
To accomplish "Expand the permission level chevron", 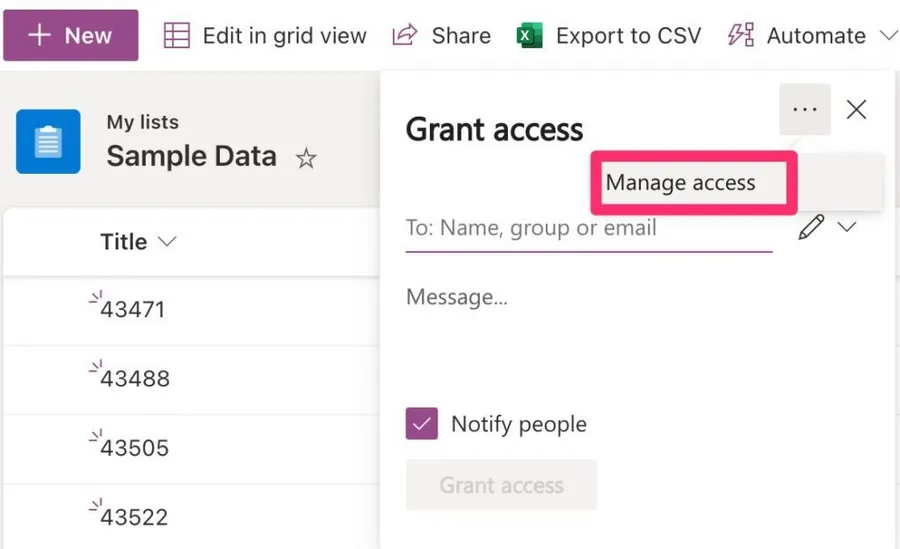I will coord(847,228).
